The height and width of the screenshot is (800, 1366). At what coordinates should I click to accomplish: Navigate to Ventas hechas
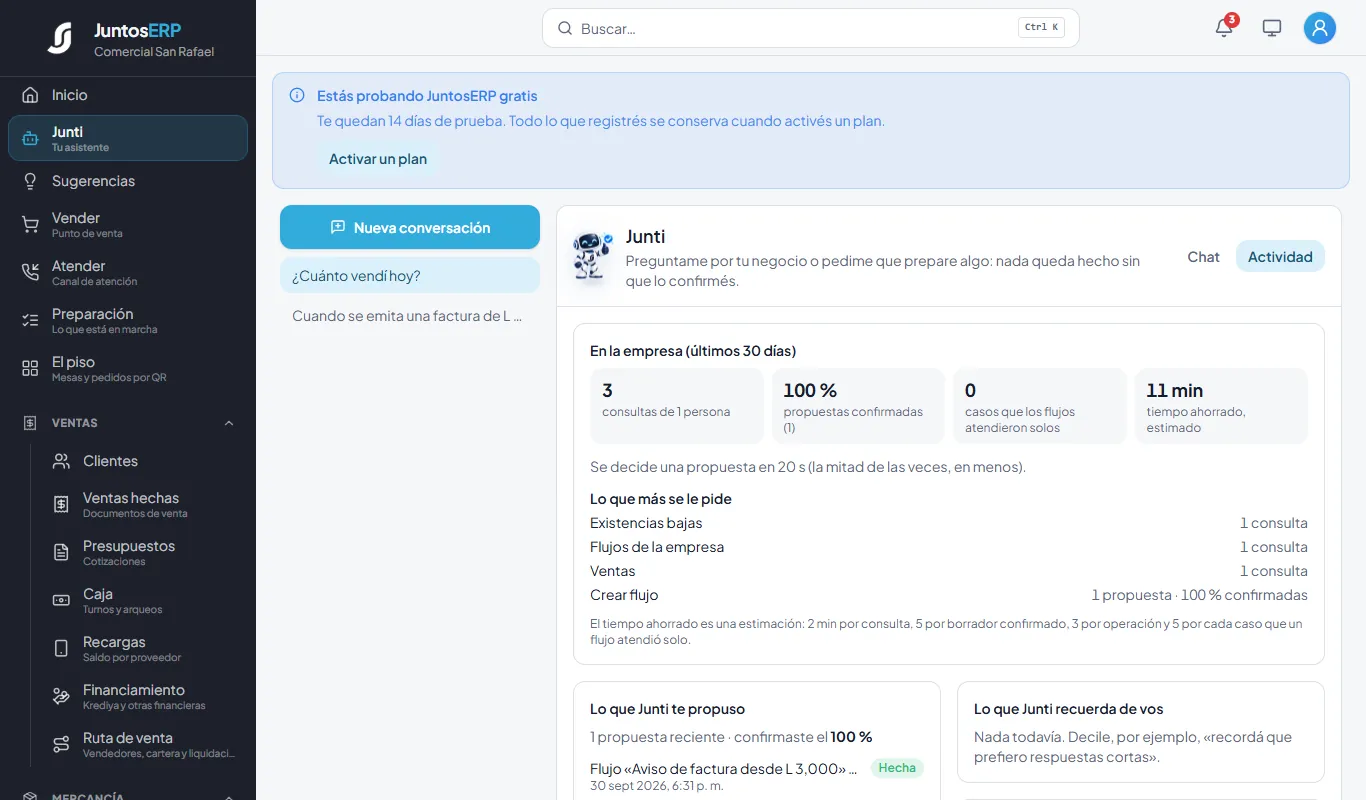[x=143, y=504]
